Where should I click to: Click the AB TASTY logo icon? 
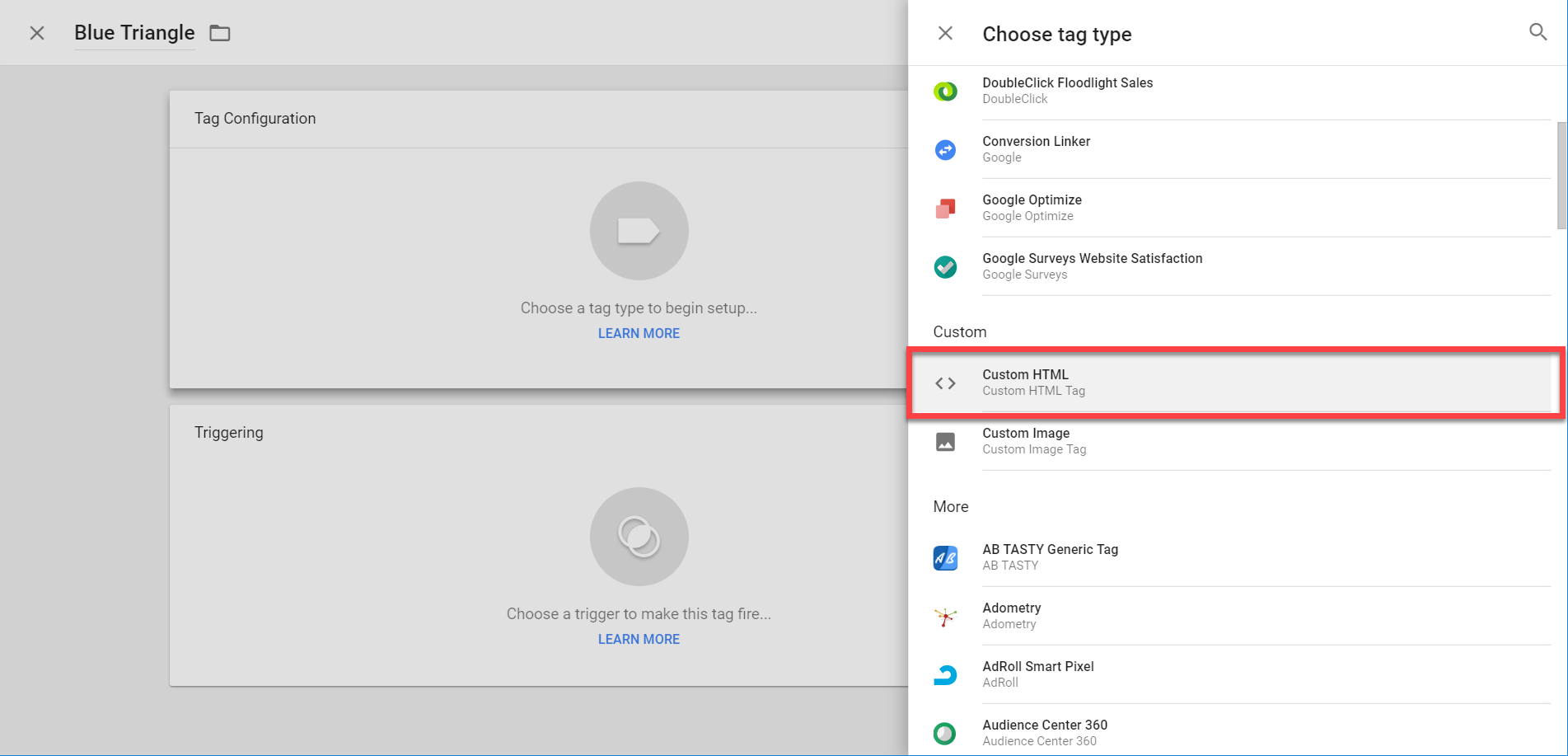[x=945, y=558]
